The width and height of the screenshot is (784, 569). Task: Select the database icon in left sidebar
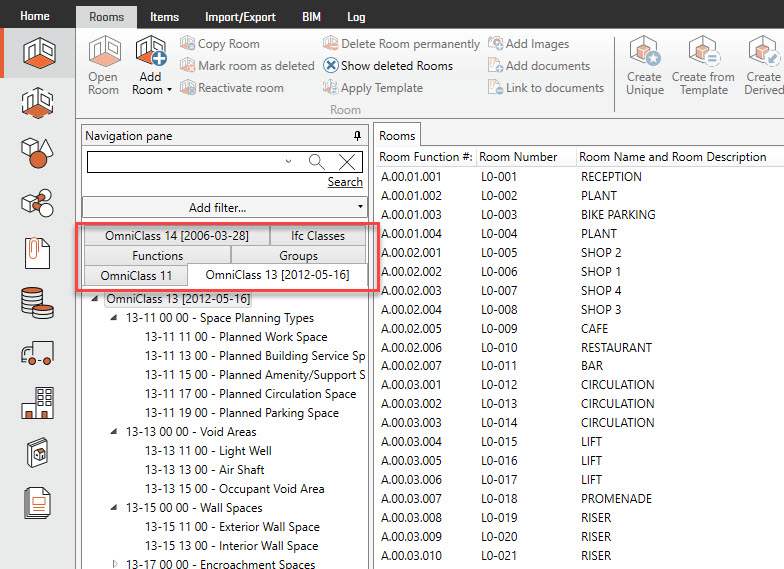(x=37, y=303)
